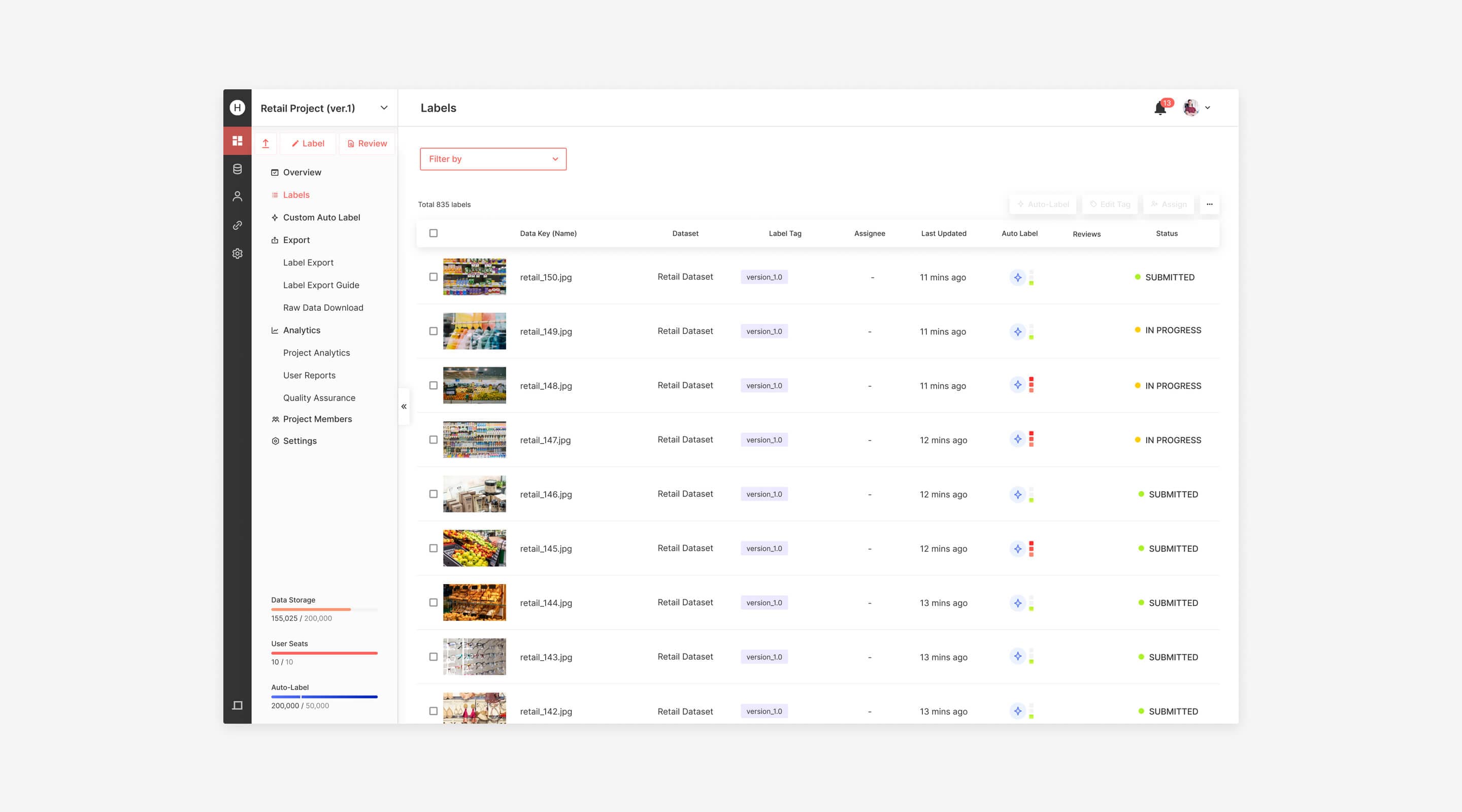The image size is (1462, 812).
Task: Go to Label Export
Action: (x=308, y=262)
